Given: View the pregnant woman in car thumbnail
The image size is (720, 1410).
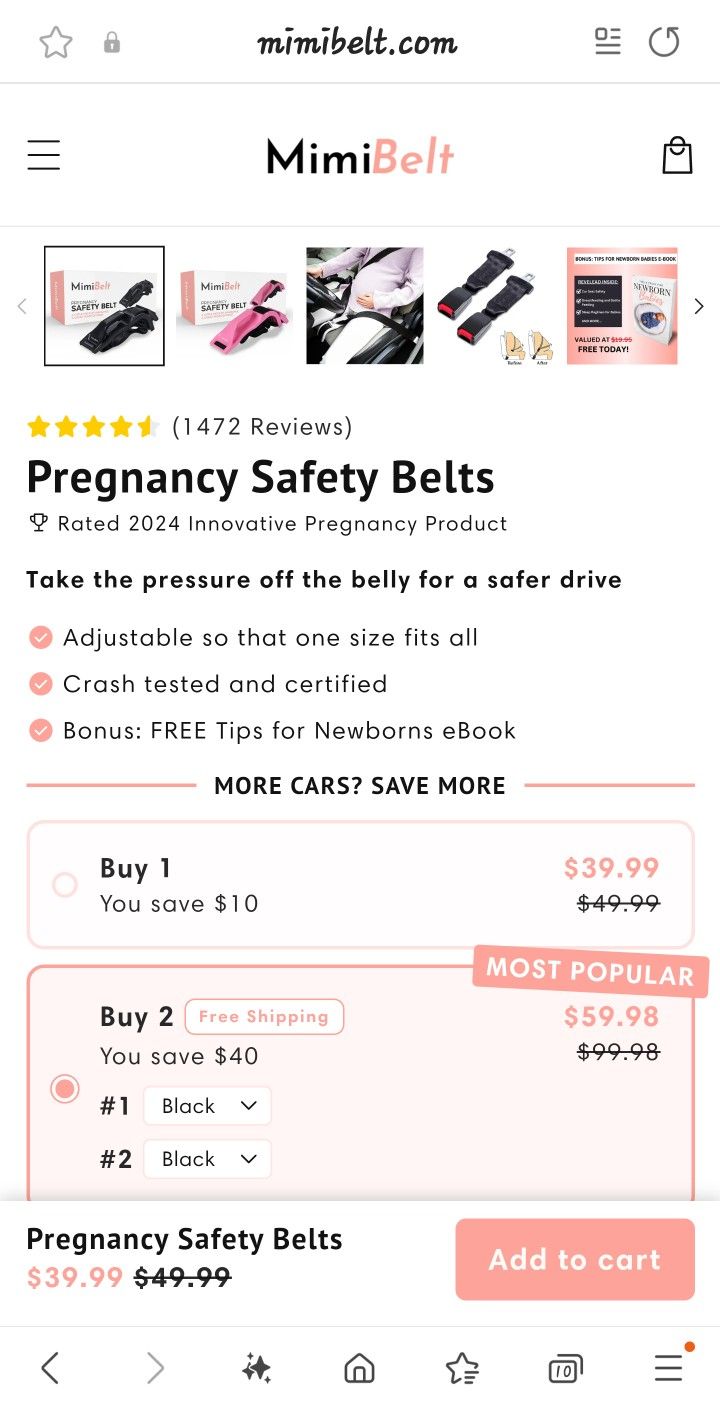Looking at the screenshot, I should 365,306.
